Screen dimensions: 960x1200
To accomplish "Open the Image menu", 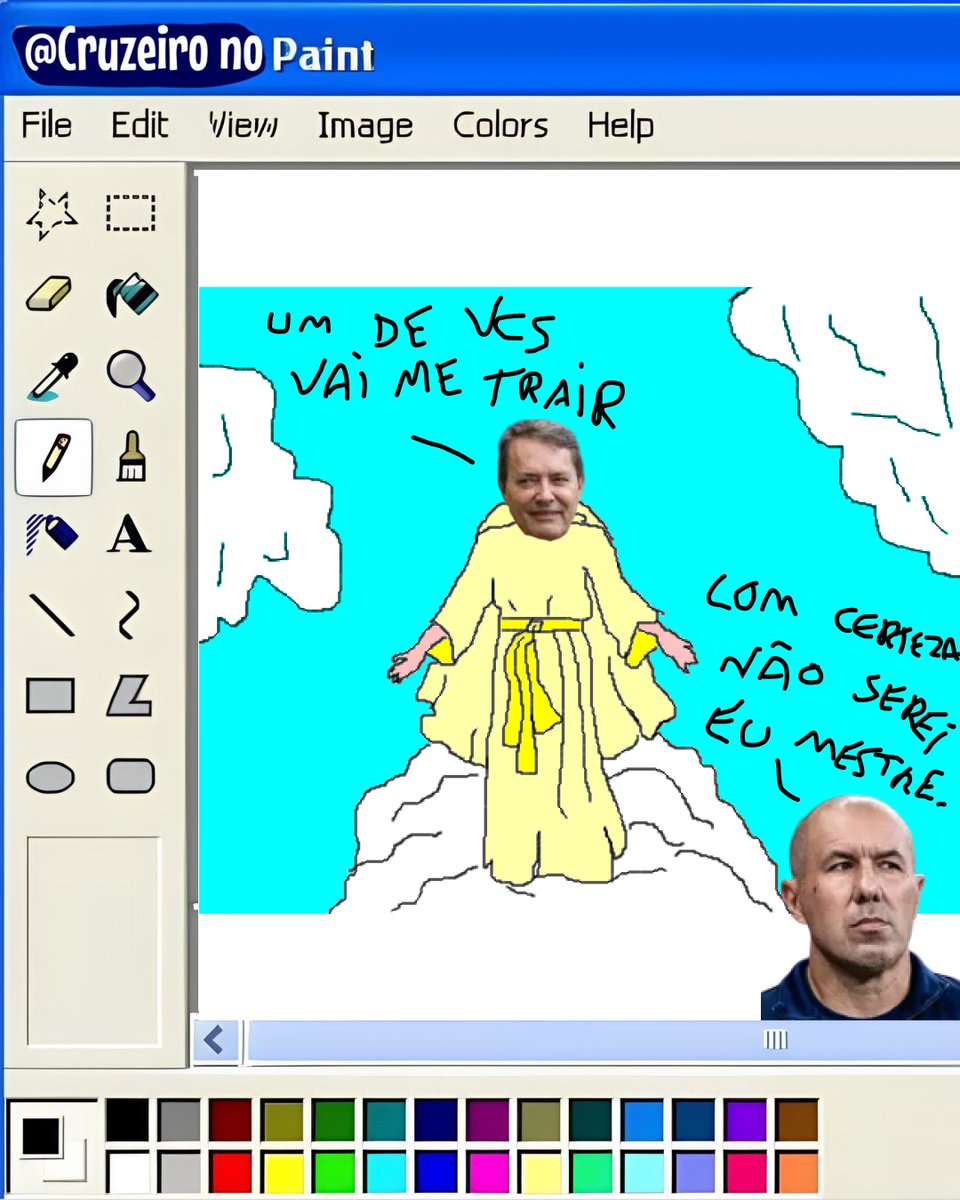I will coord(364,125).
